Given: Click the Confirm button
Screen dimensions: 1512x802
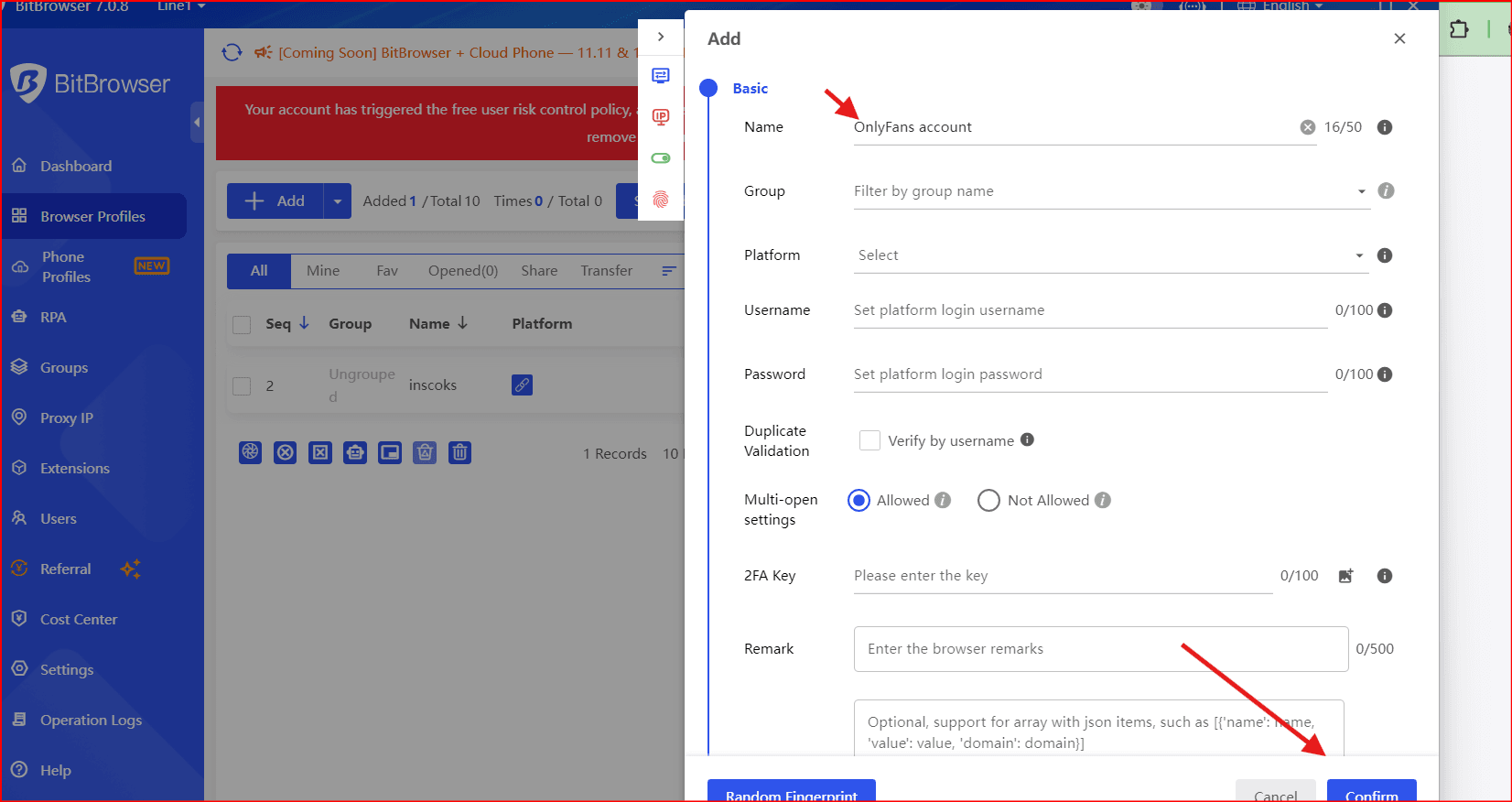Looking at the screenshot, I should 1371,793.
